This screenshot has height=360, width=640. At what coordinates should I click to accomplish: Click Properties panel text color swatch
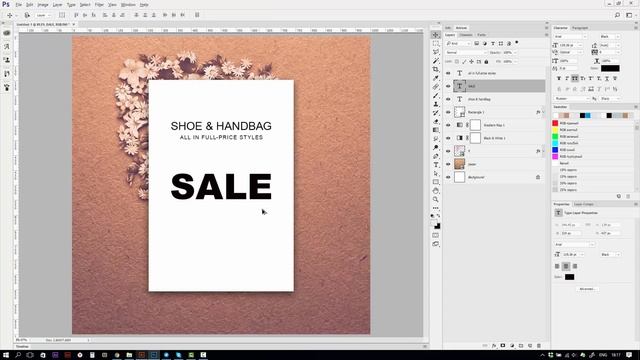569,277
